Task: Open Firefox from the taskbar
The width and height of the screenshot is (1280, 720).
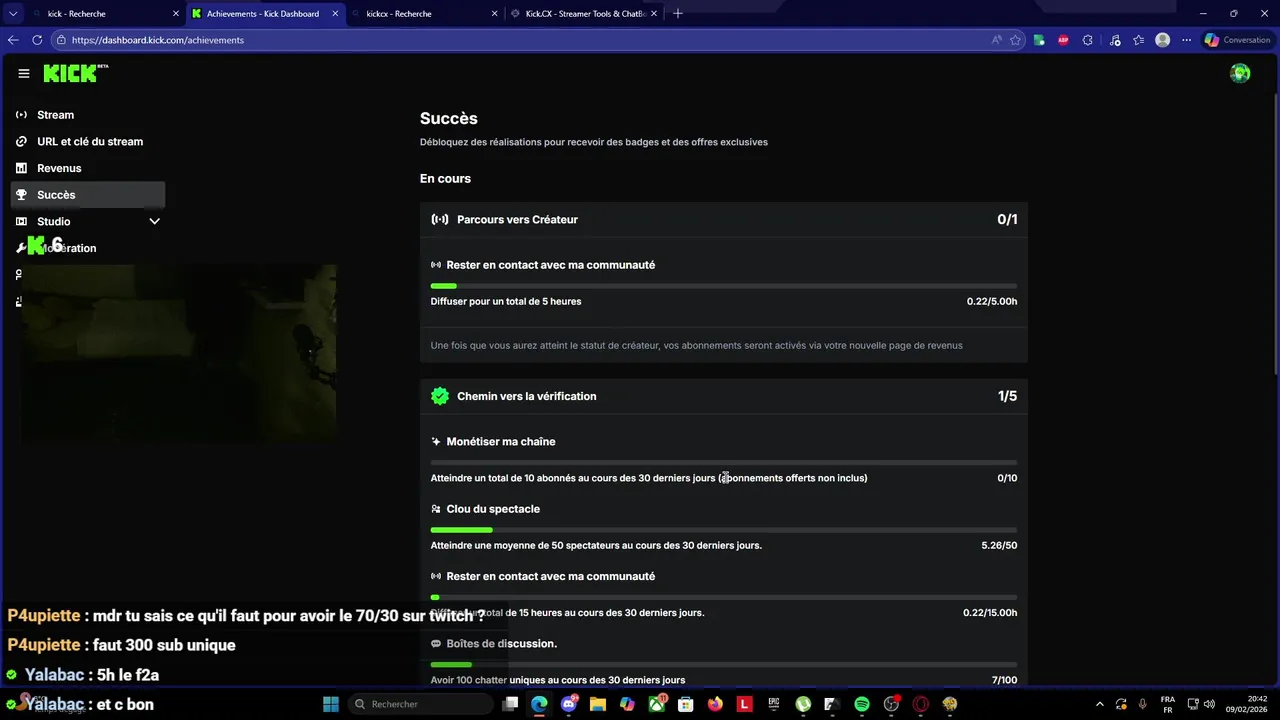Action: point(715,704)
